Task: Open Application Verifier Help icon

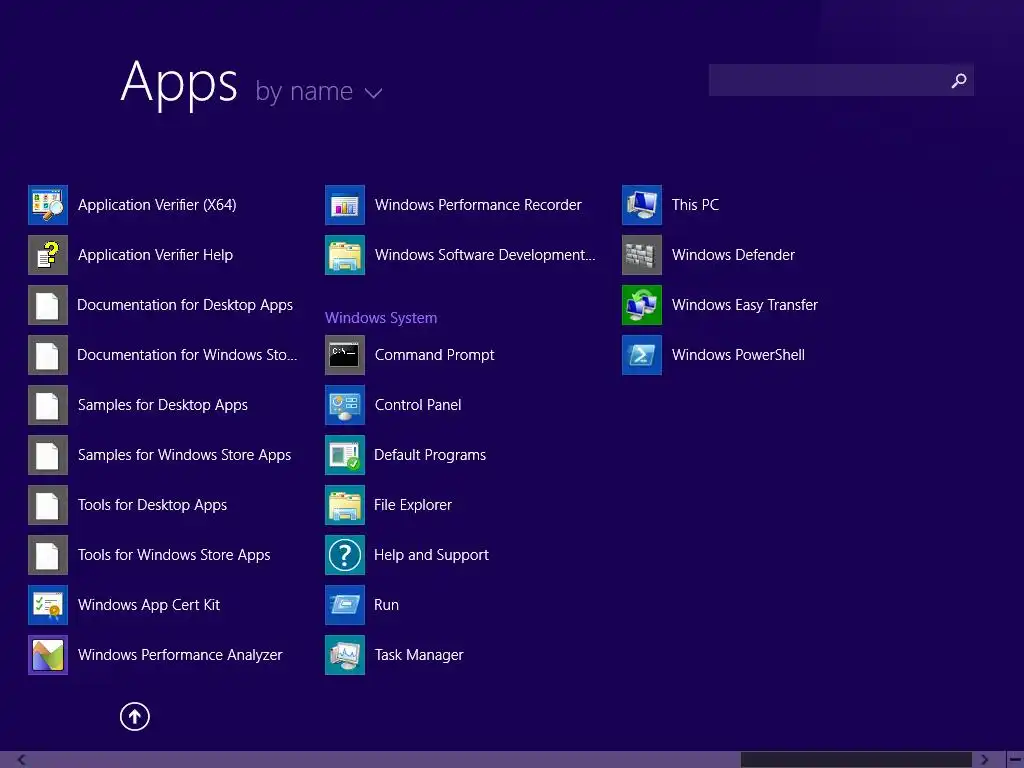Action: coord(48,255)
